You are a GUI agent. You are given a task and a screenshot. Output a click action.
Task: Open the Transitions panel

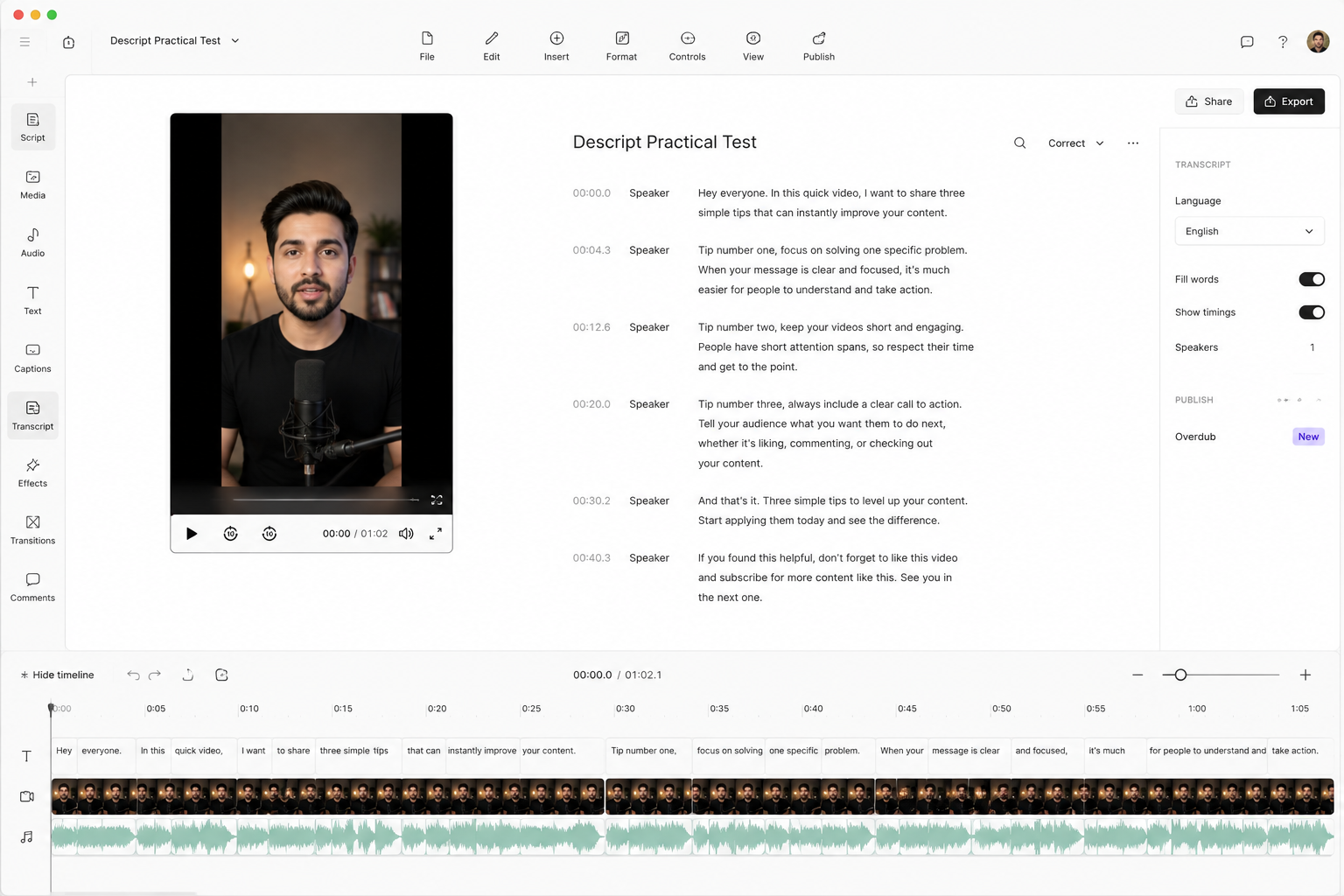point(33,530)
